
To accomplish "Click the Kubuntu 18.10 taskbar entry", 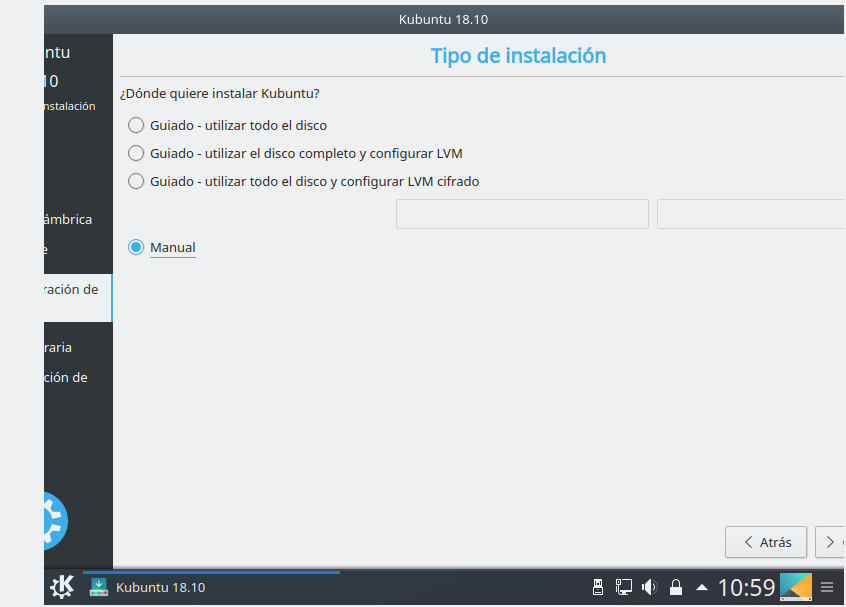I will [211, 587].
